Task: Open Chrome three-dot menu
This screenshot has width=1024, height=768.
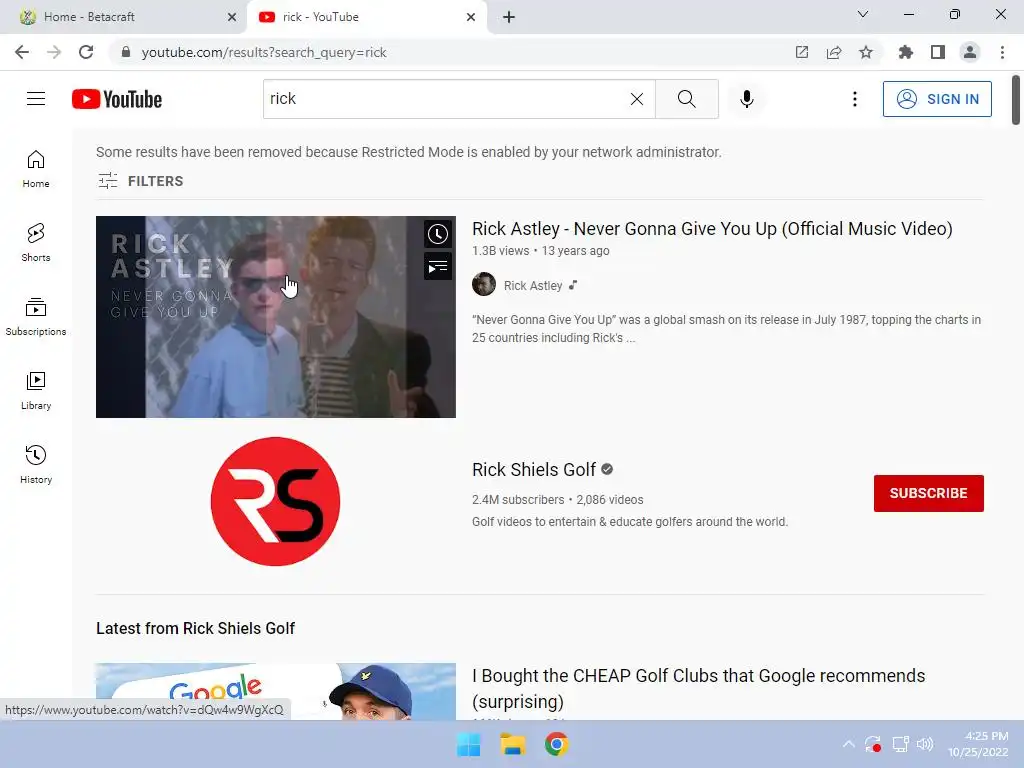Action: pyautogui.click(x=1002, y=52)
